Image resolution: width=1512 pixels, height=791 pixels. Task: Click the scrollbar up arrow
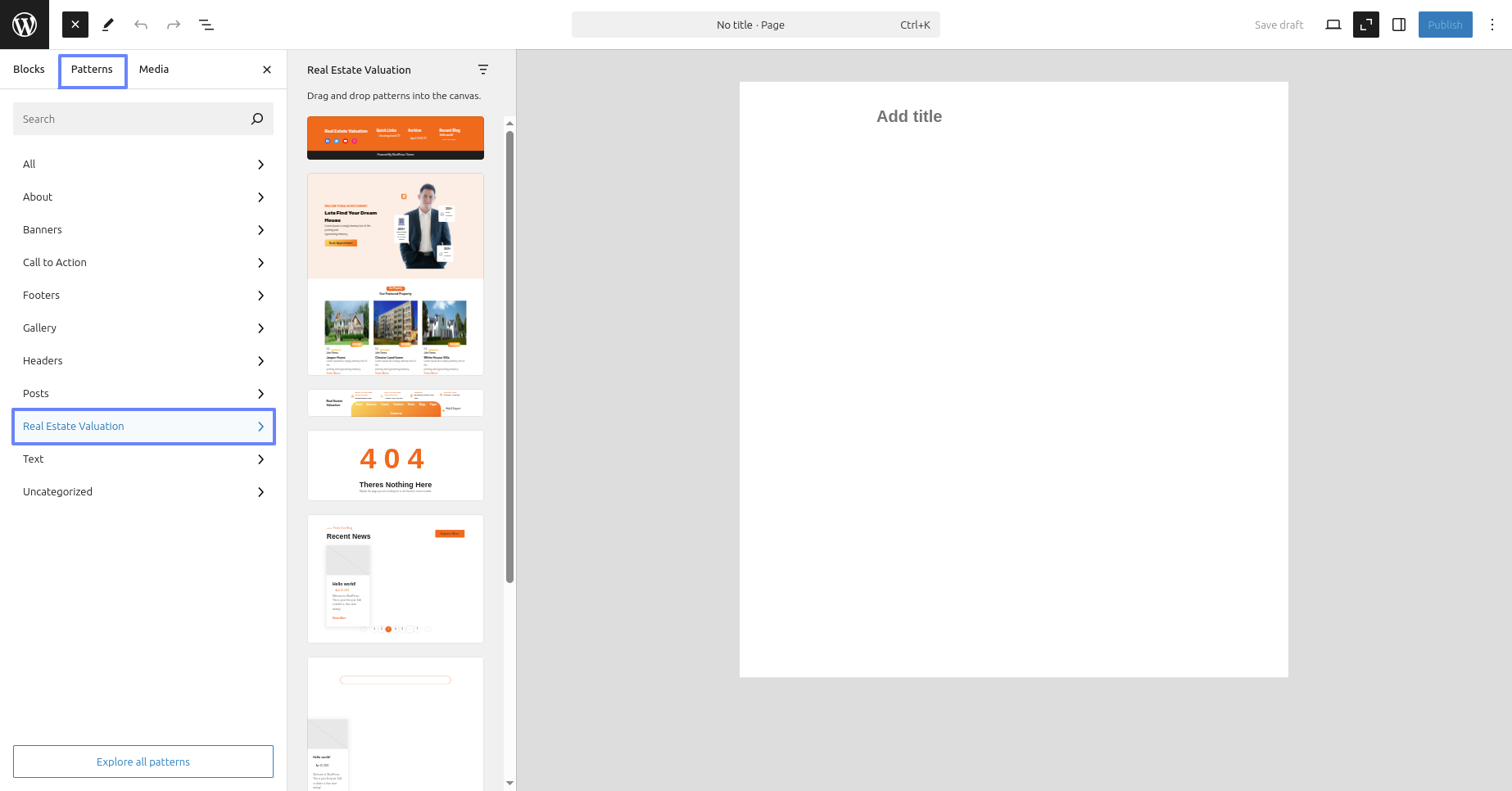click(x=509, y=123)
